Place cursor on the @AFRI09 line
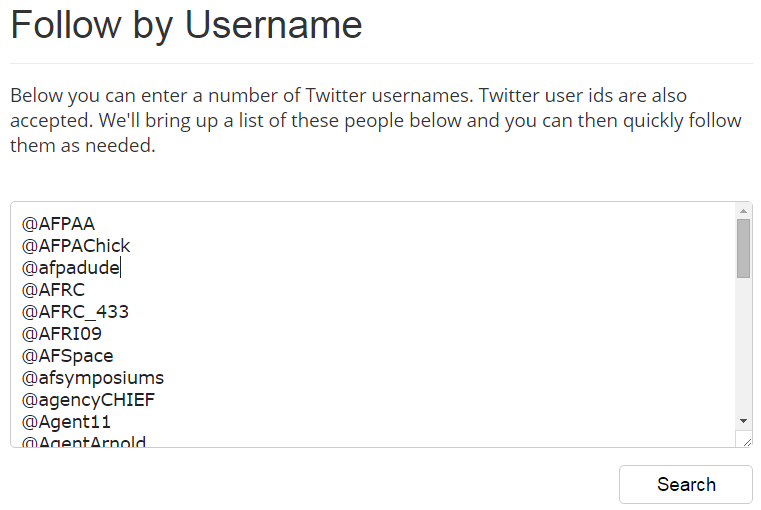Screen dimensions: 761x510 pos(61,334)
